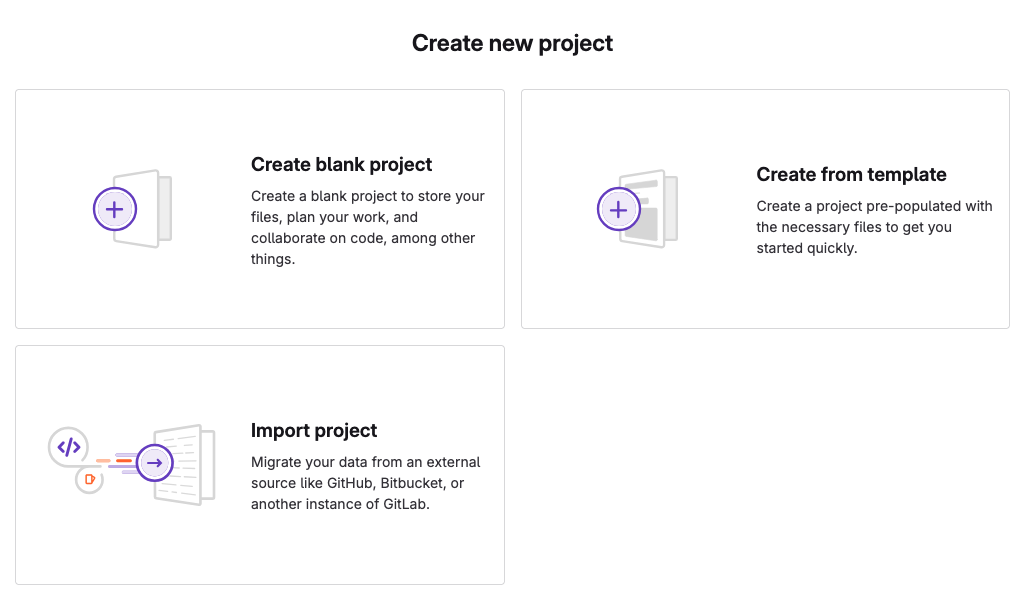Choose the 'Import project' heading
This screenshot has width=1025, height=599.
tap(314, 431)
